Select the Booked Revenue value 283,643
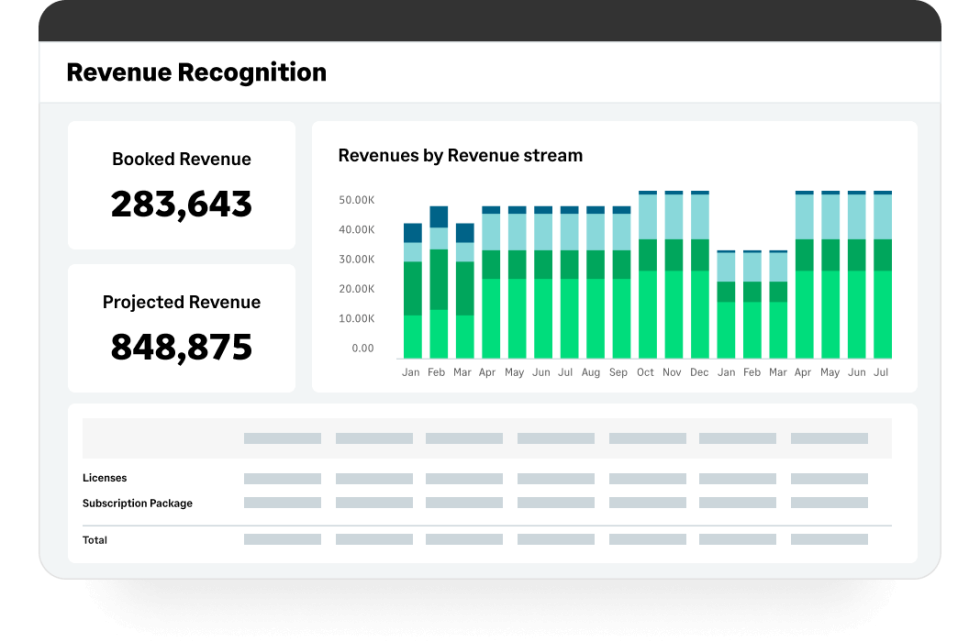 pos(181,204)
